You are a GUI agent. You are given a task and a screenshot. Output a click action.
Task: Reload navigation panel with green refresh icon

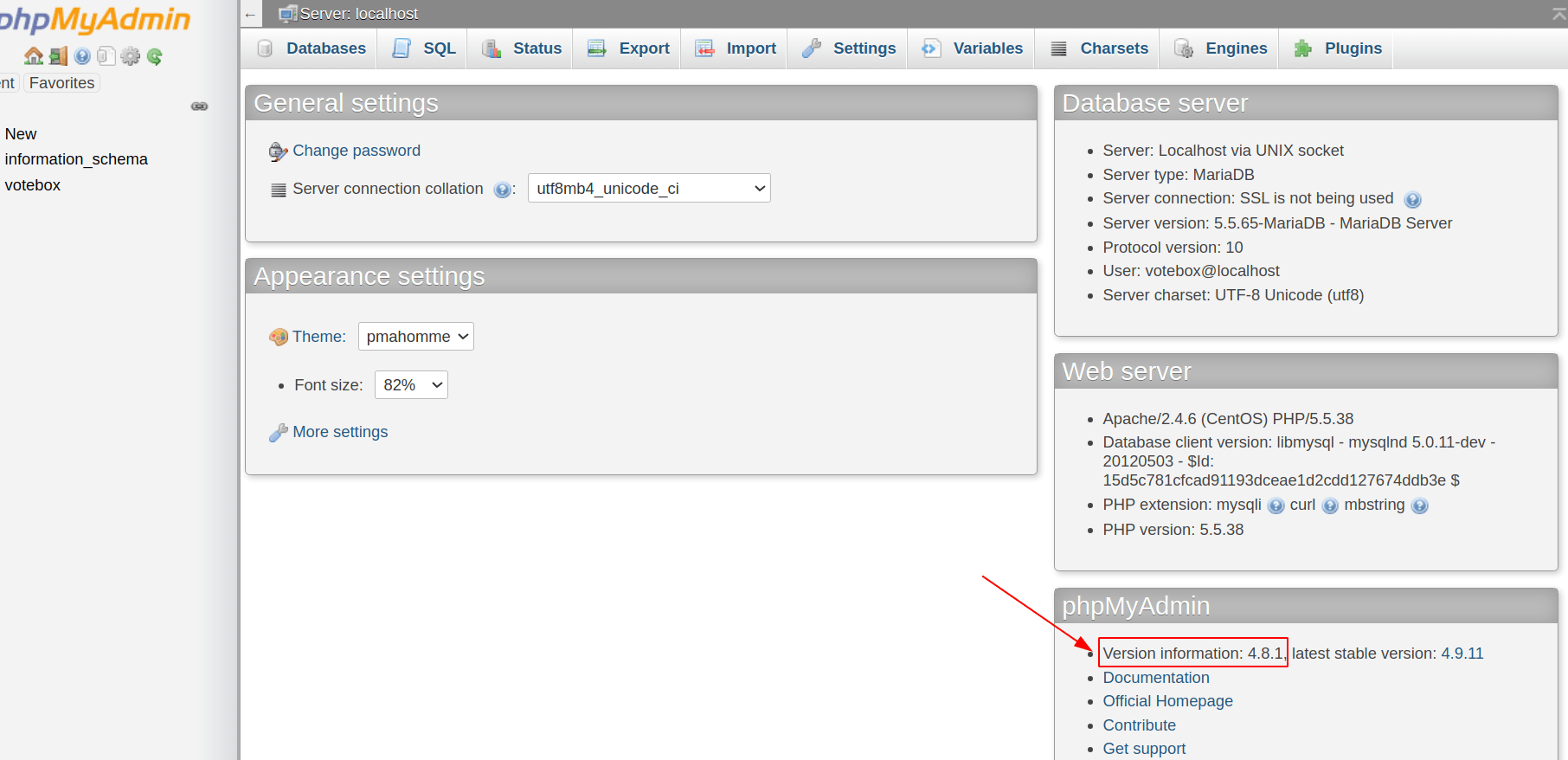pos(155,56)
